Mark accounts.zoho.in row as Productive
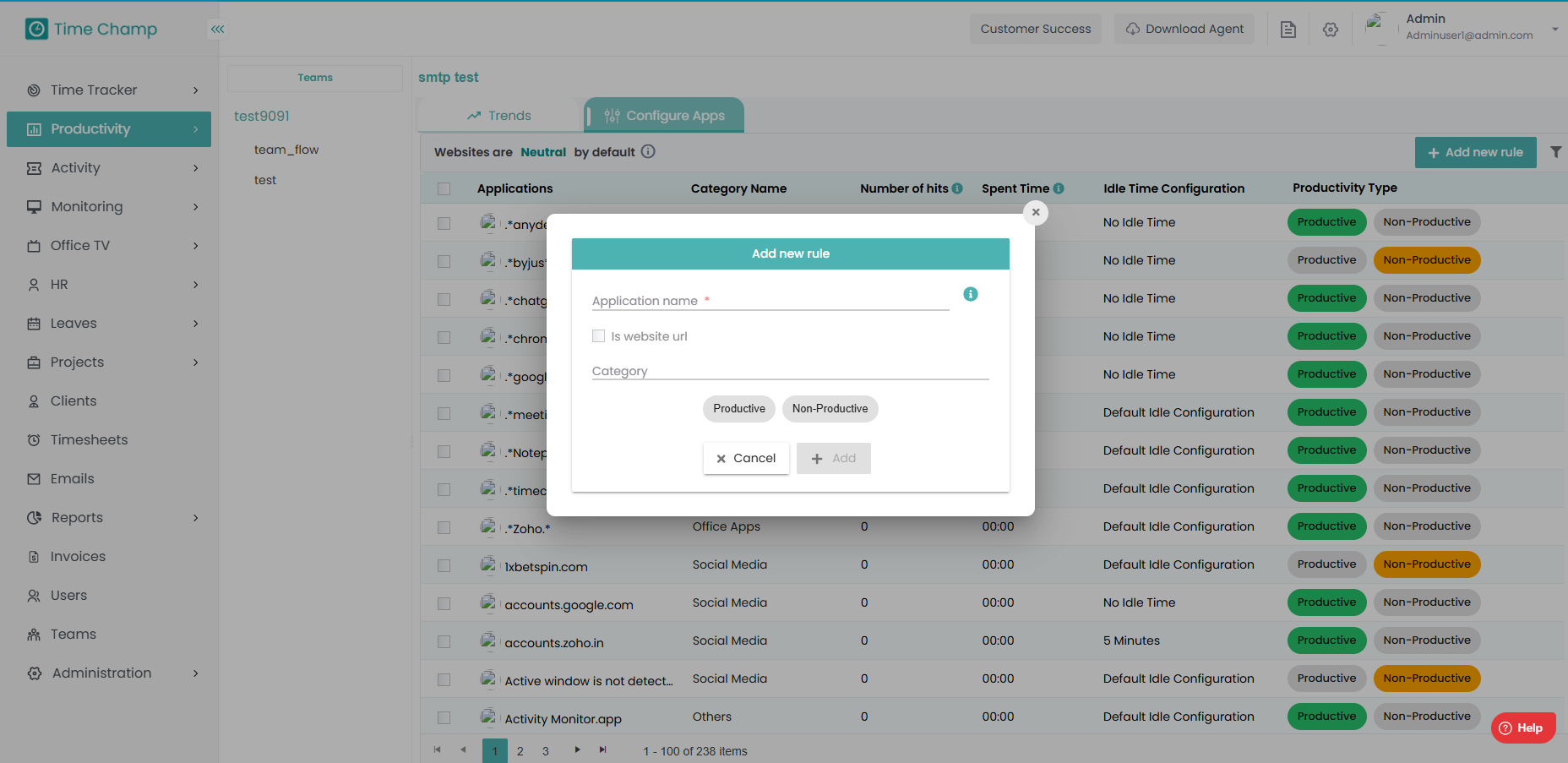The height and width of the screenshot is (763, 1568). [x=1326, y=640]
